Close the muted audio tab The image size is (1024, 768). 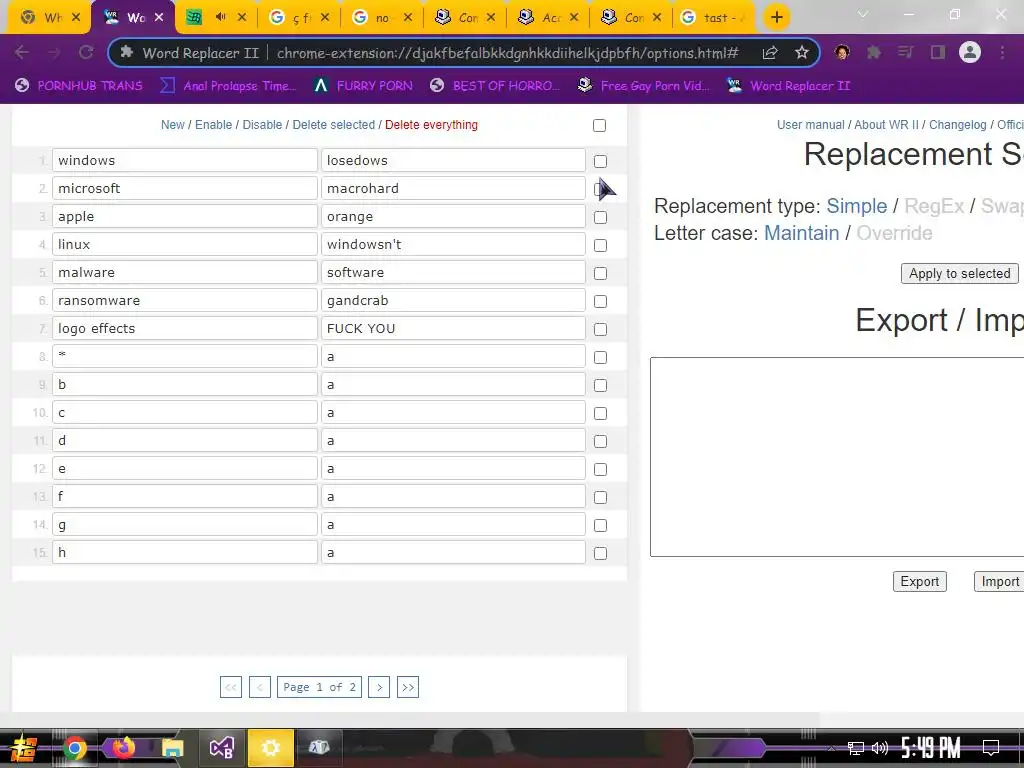tap(242, 18)
